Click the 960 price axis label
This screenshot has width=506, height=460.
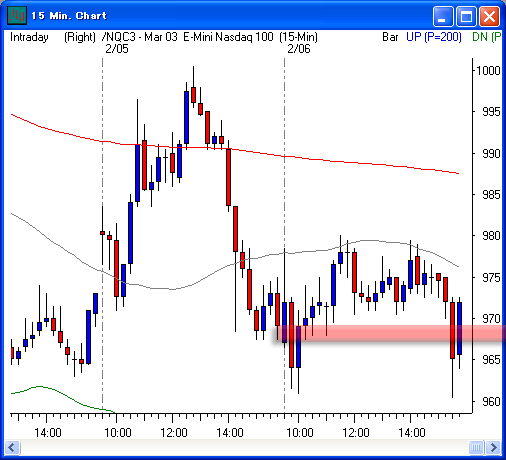[x=491, y=401]
